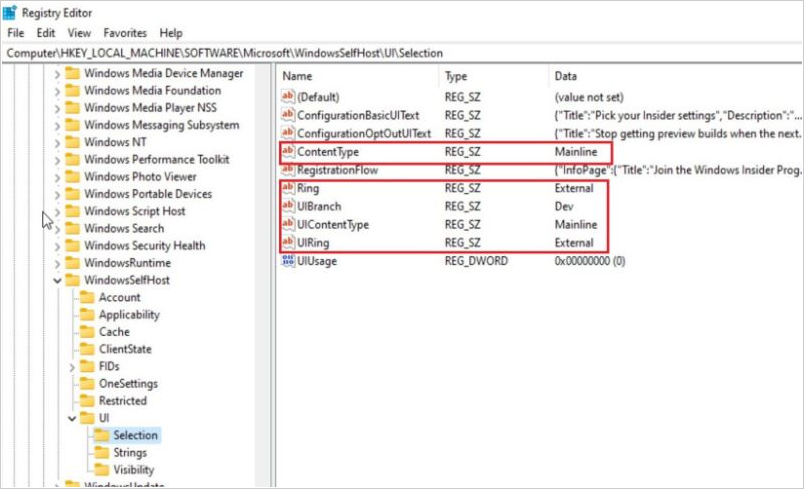Click the UIUsage DWORD value icon
The width and height of the screenshot is (805, 490).
point(288,261)
